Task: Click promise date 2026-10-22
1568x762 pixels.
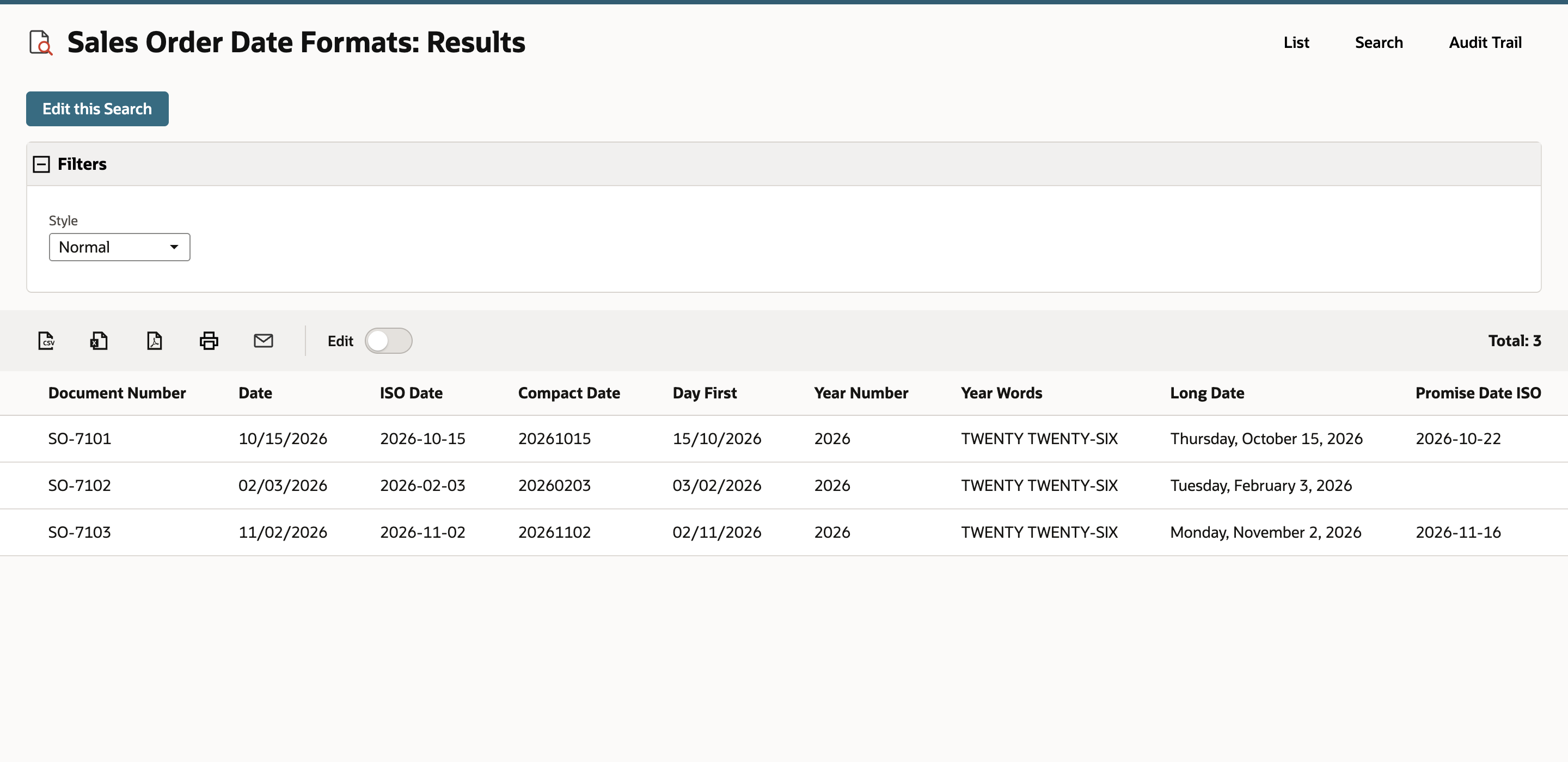Action: click(x=1459, y=439)
